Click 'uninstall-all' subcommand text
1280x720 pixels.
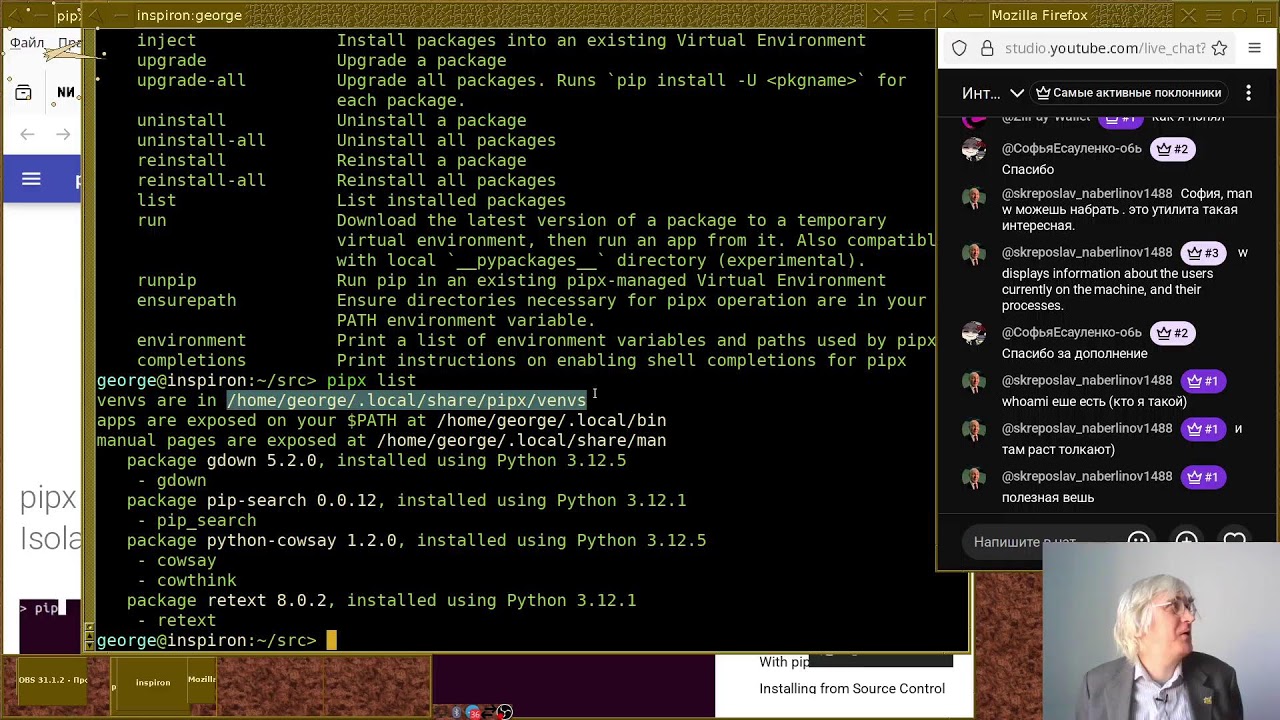(201, 140)
